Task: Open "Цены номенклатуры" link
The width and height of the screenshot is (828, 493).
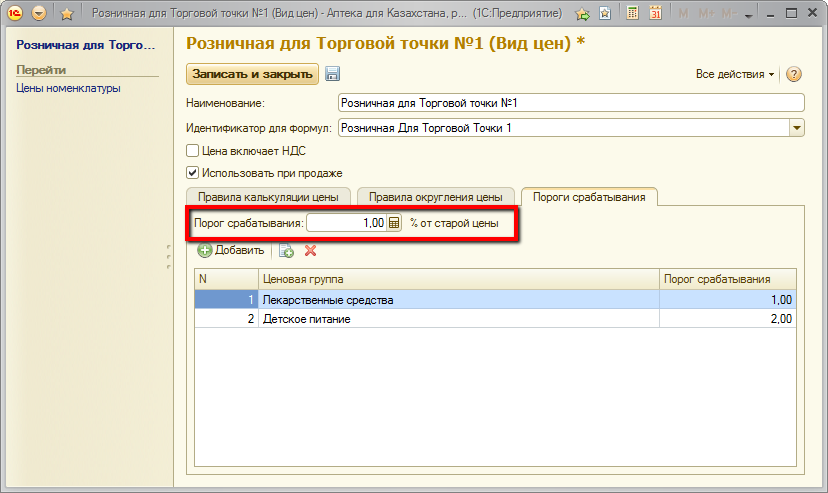Action: coord(68,88)
